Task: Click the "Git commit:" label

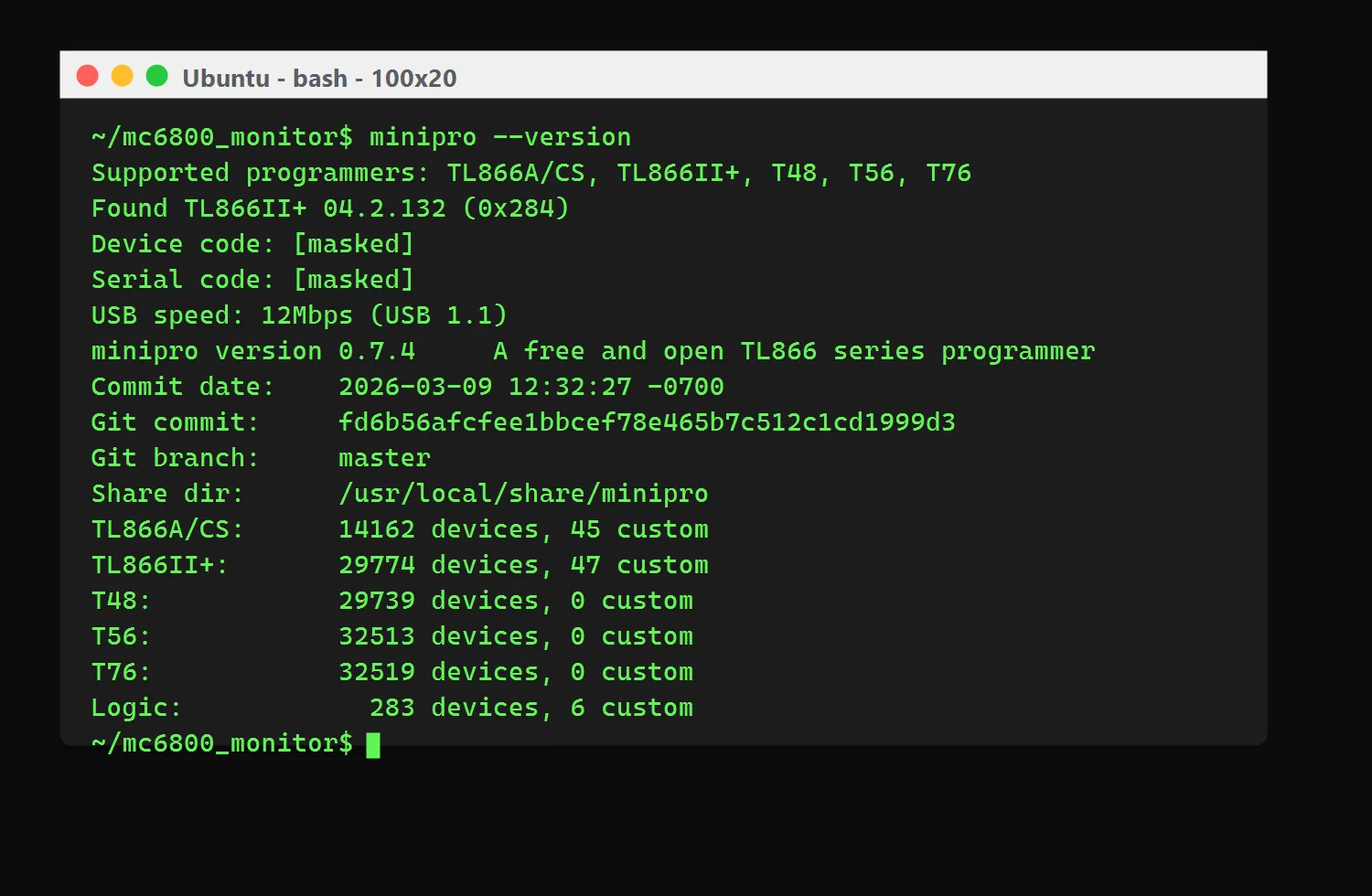Action: pyautogui.click(x=176, y=422)
